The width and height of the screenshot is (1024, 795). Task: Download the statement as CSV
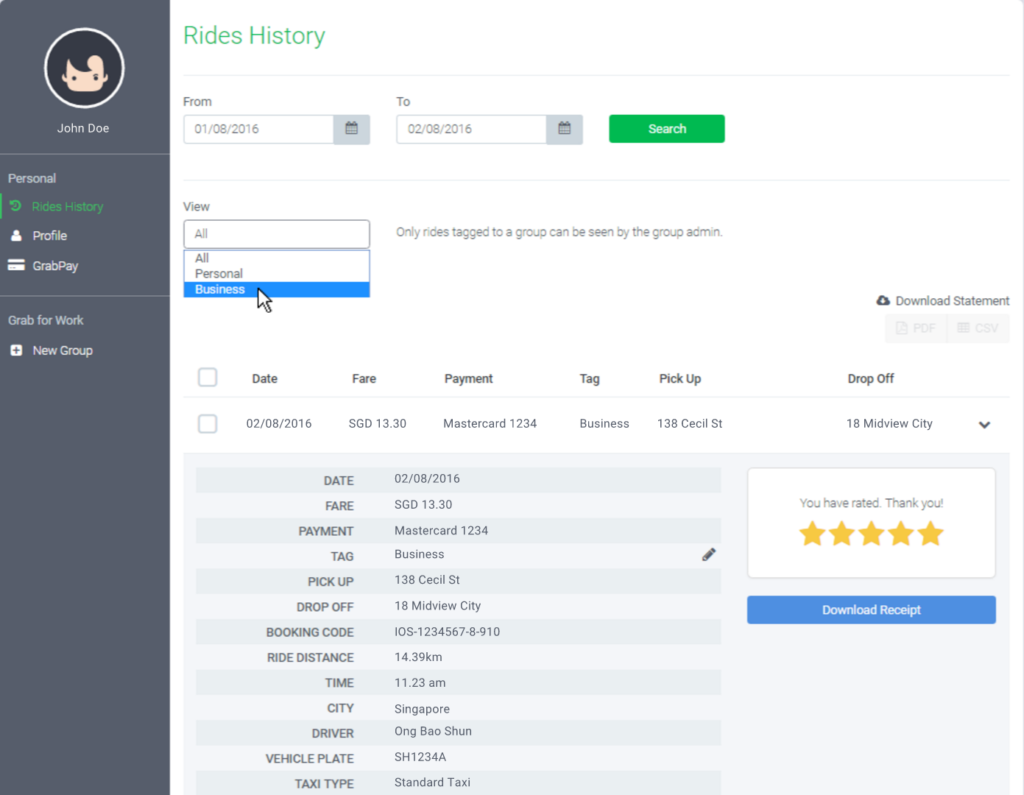coord(978,328)
